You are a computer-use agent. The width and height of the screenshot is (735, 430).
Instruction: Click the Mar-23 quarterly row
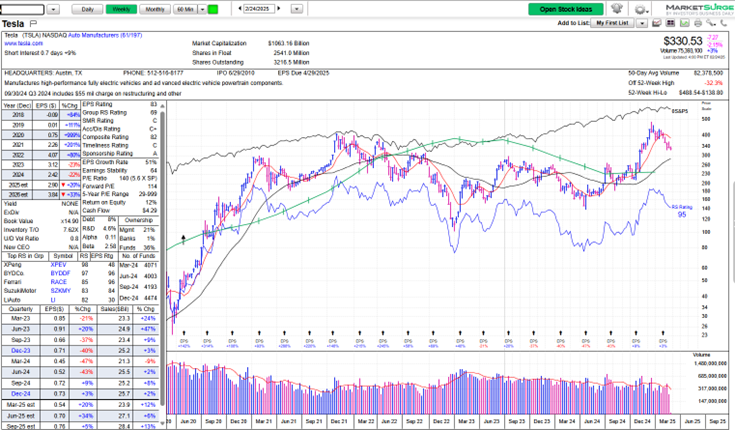(x=80, y=318)
